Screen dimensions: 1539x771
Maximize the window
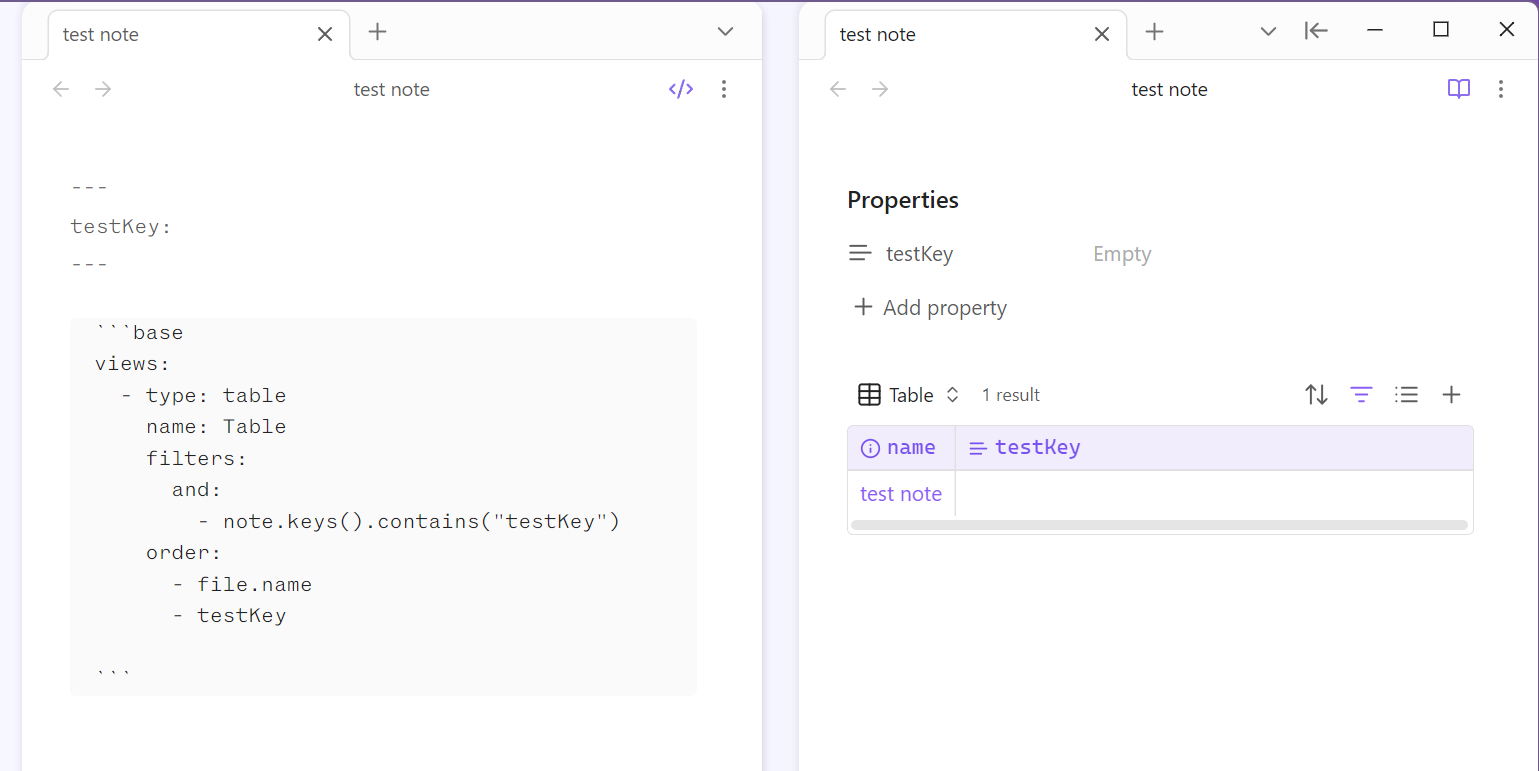pyautogui.click(x=1441, y=30)
